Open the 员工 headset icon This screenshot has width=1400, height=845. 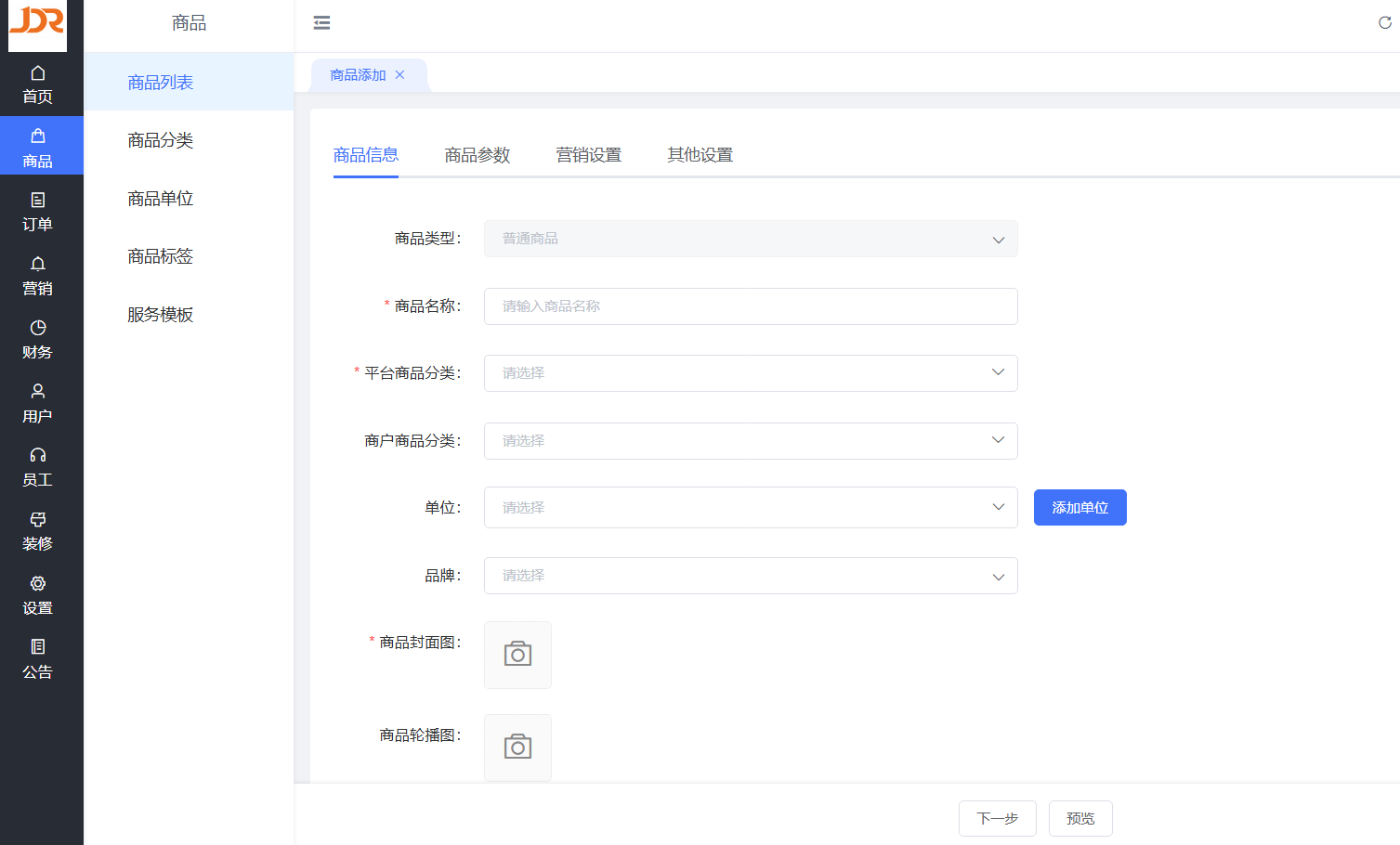pos(38,455)
